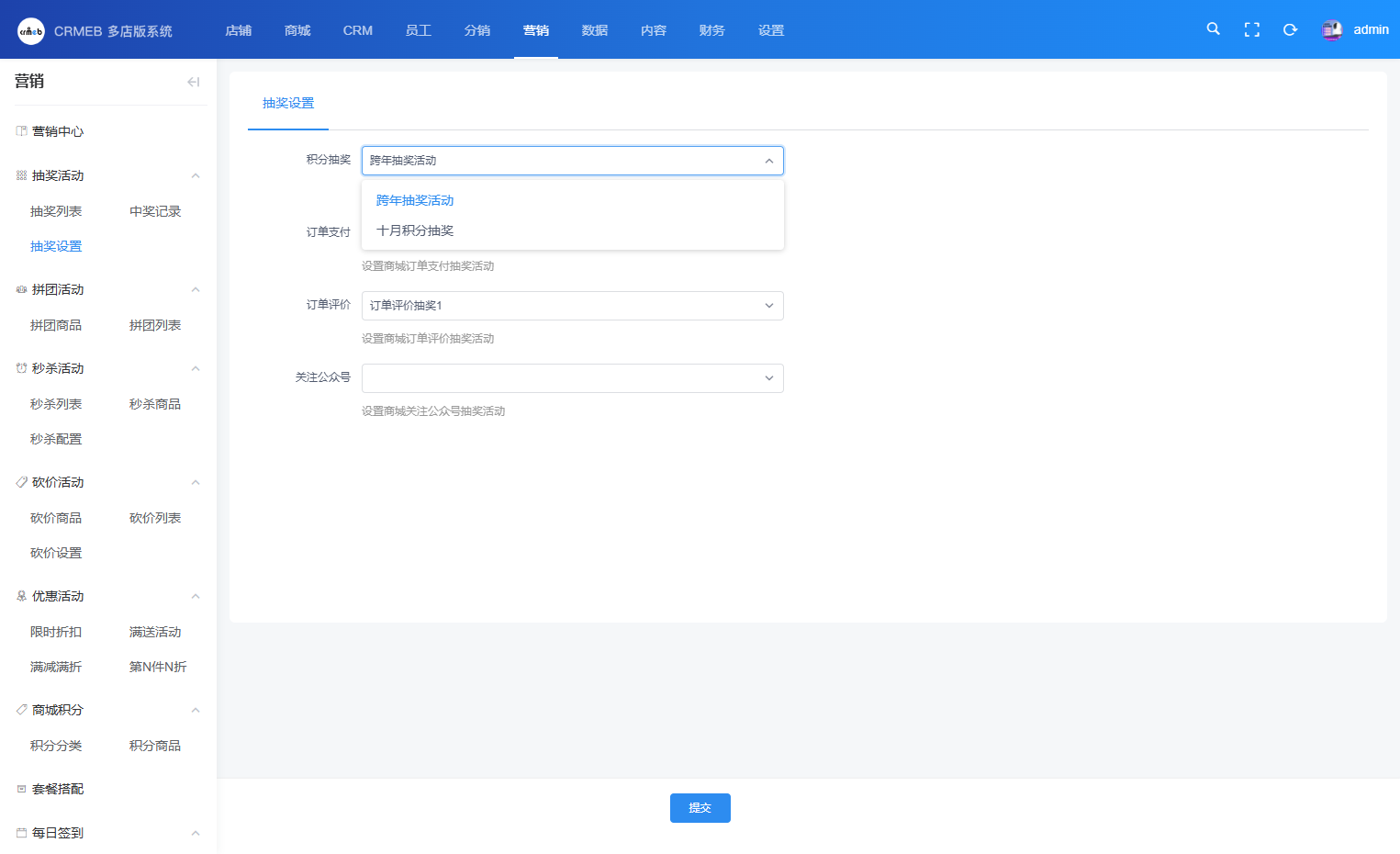Click the refresh icon in header
This screenshot has width=1400, height=854.
[x=1290, y=29]
